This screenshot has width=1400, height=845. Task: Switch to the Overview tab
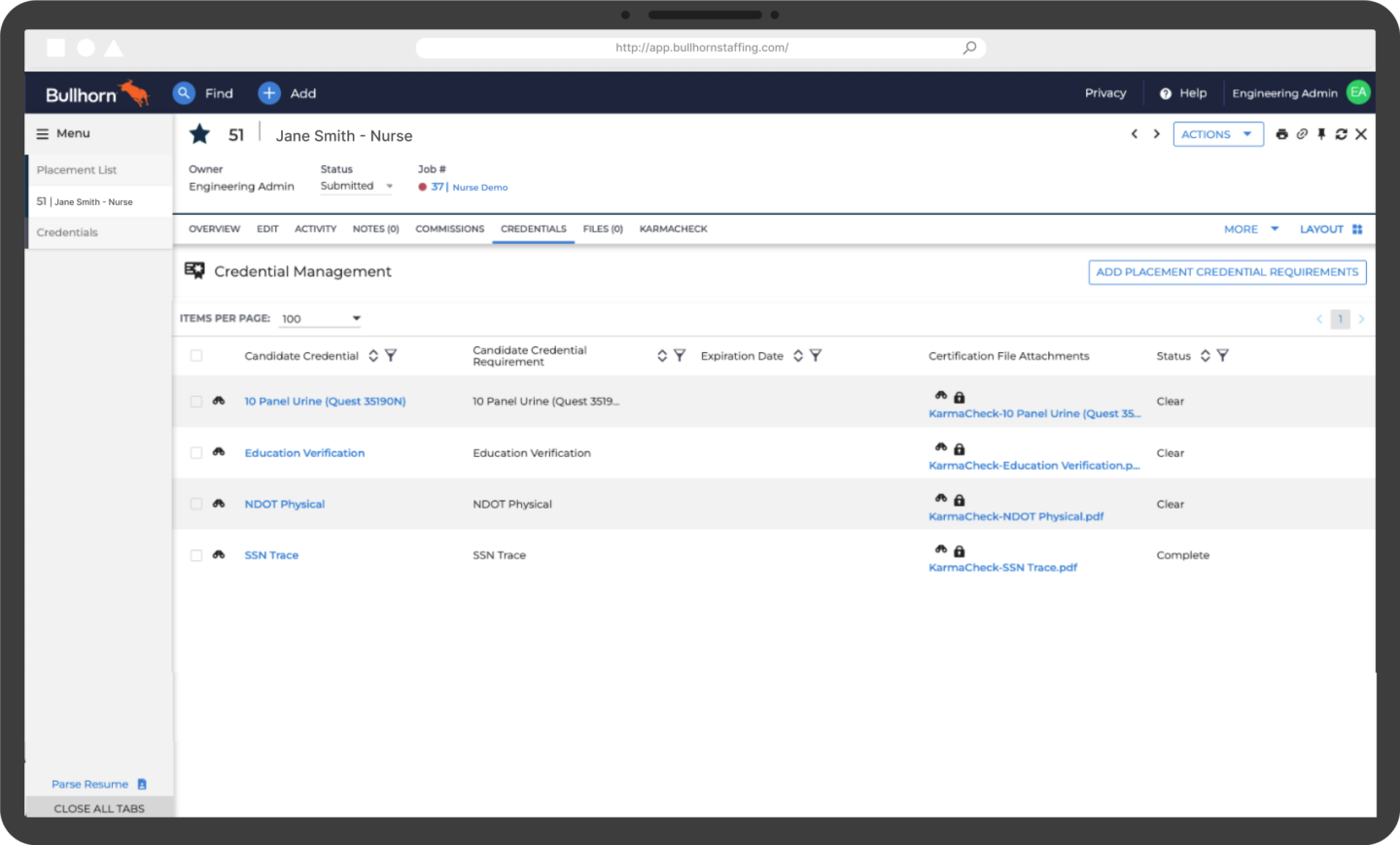coord(214,229)
